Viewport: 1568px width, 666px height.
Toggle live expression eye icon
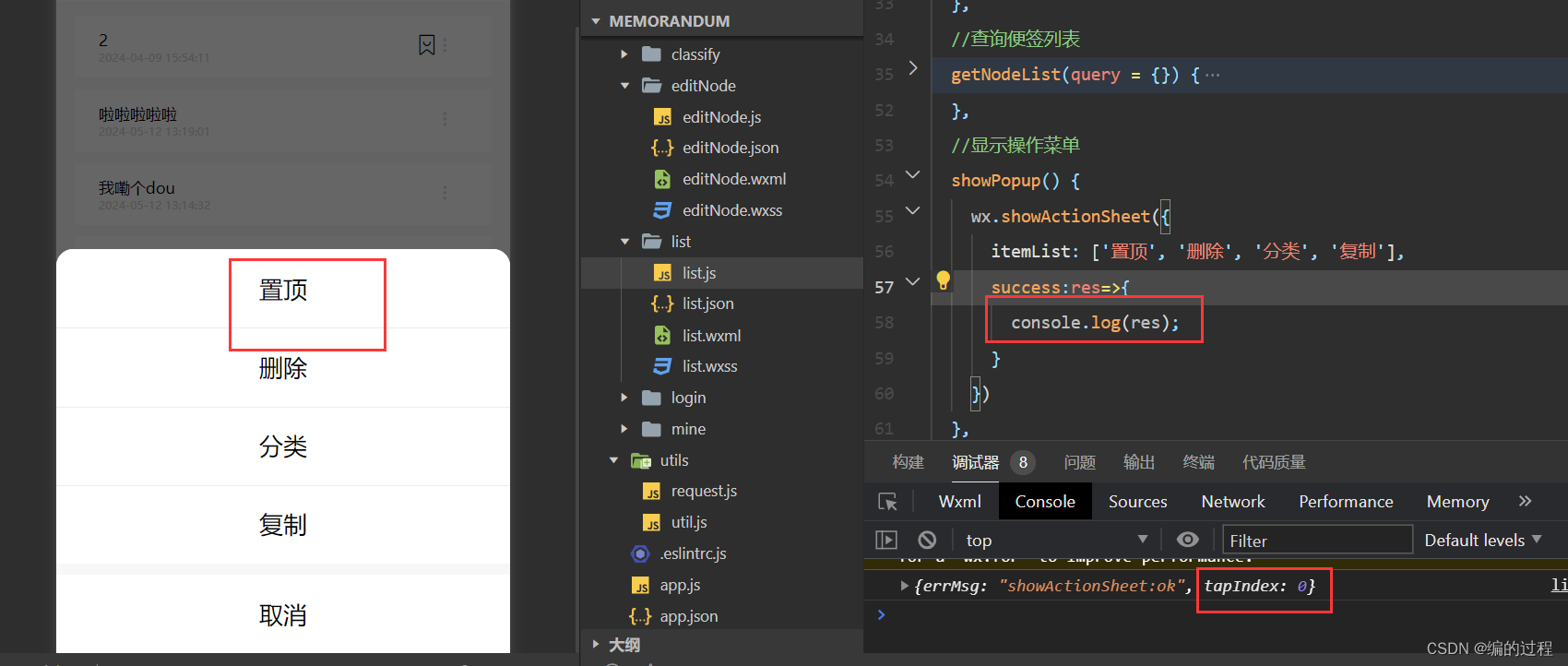pyautogui.click(x=1188, y=540)
